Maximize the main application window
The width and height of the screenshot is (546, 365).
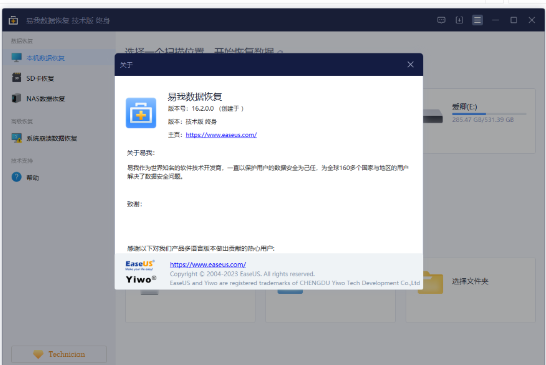tap(514, 20)
